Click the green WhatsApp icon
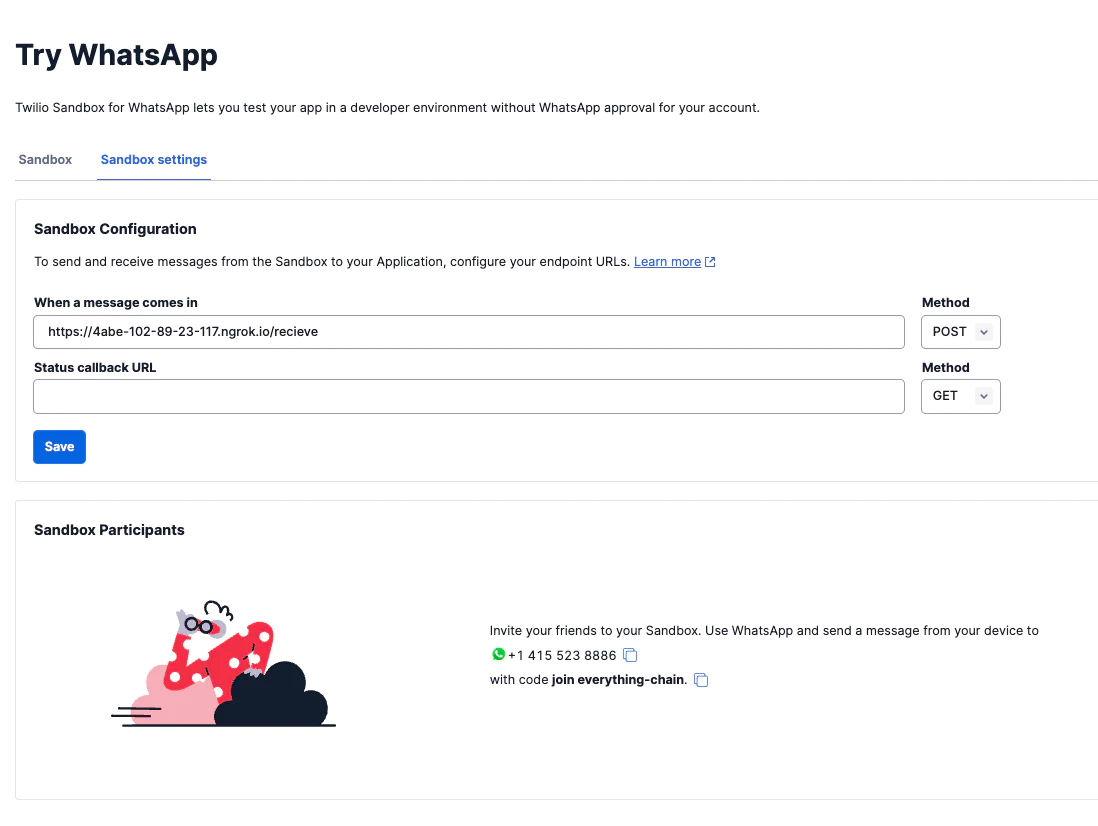 click(x=498, y=654)
